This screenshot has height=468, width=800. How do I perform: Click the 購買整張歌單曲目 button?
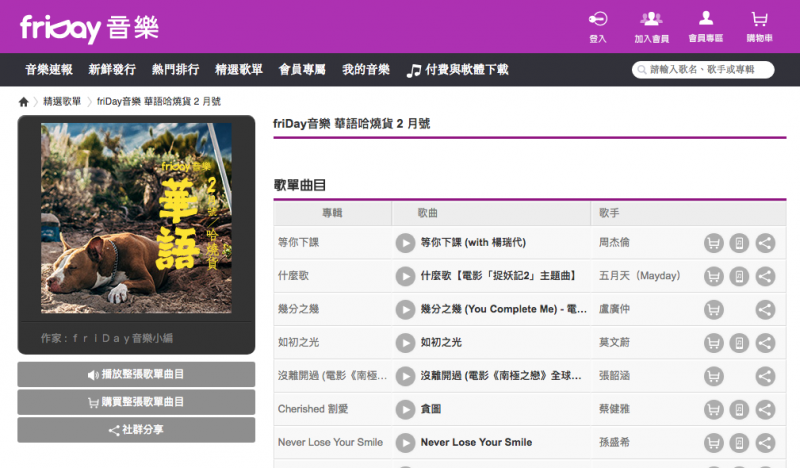click(136, 402)
